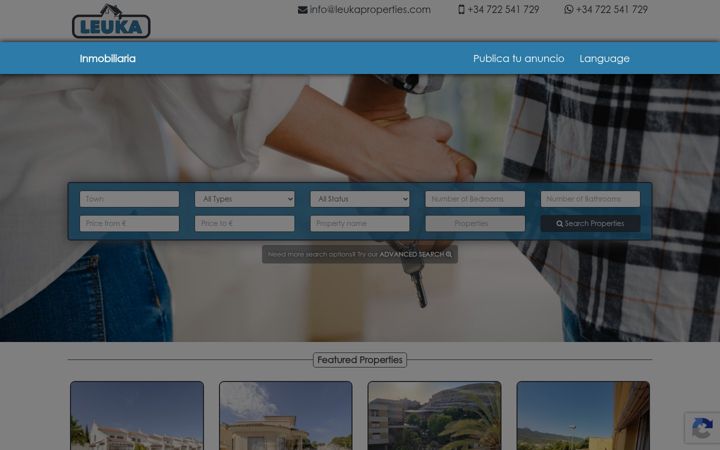Open fourth featured property mountain view thumbnail

click(583, 416)
